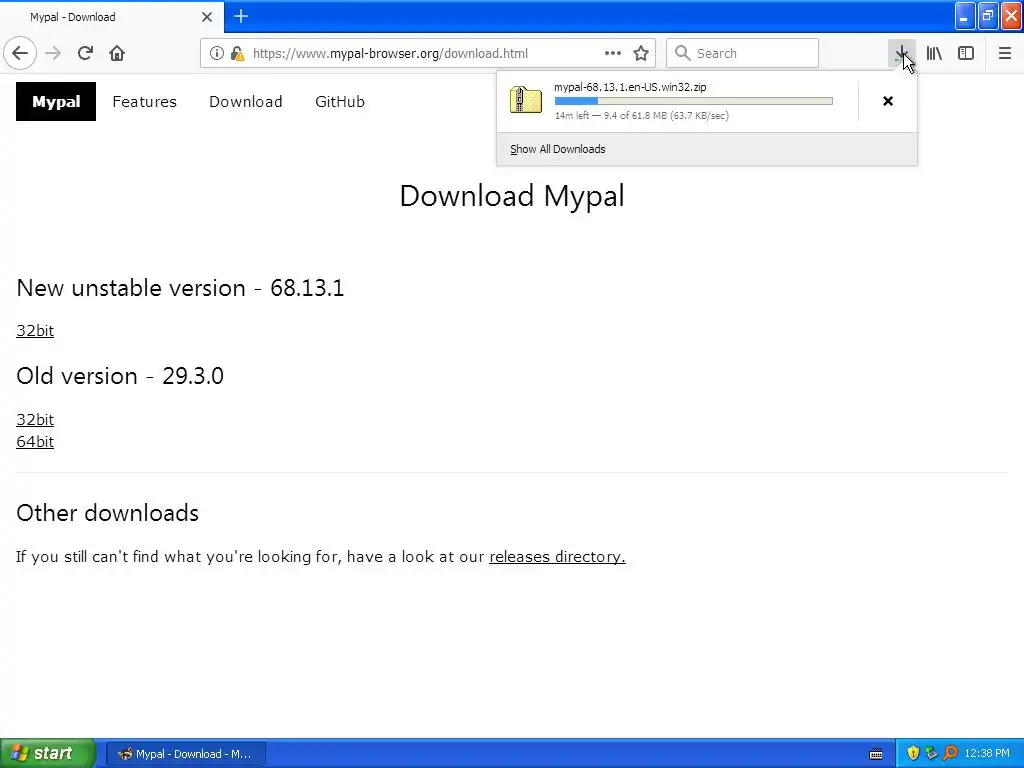The width and height of the screenshot is (1024, 768).
Task: Click the forward navigation arrow
Action: pyautogui.click(x=53, y=53)
